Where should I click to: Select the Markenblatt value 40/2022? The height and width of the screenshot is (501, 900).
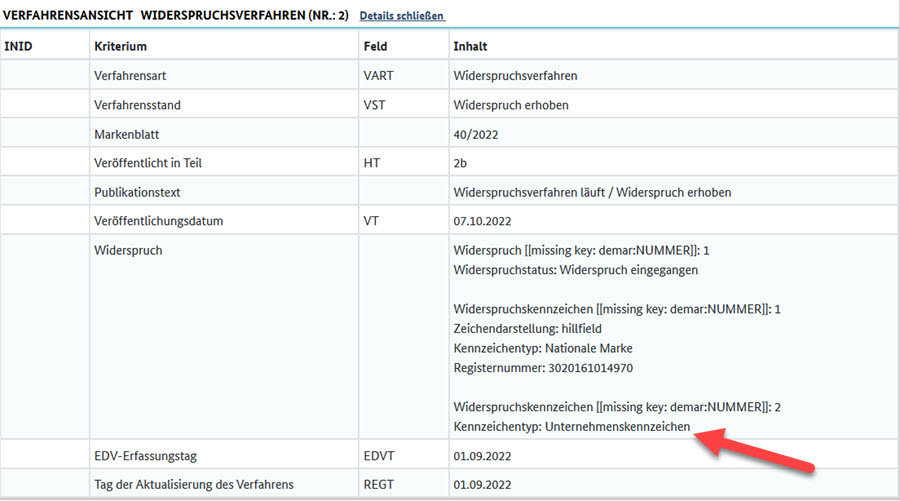point(476,134)
